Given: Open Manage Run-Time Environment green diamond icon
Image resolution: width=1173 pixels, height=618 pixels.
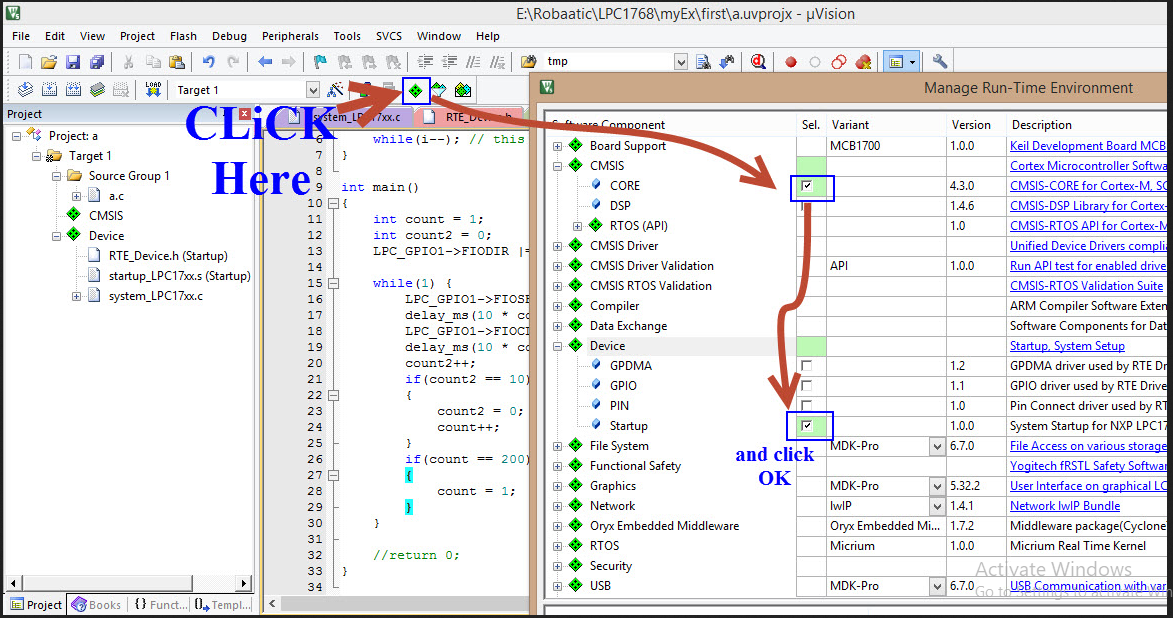Looking at the screenshot, I should click(415, 91).
